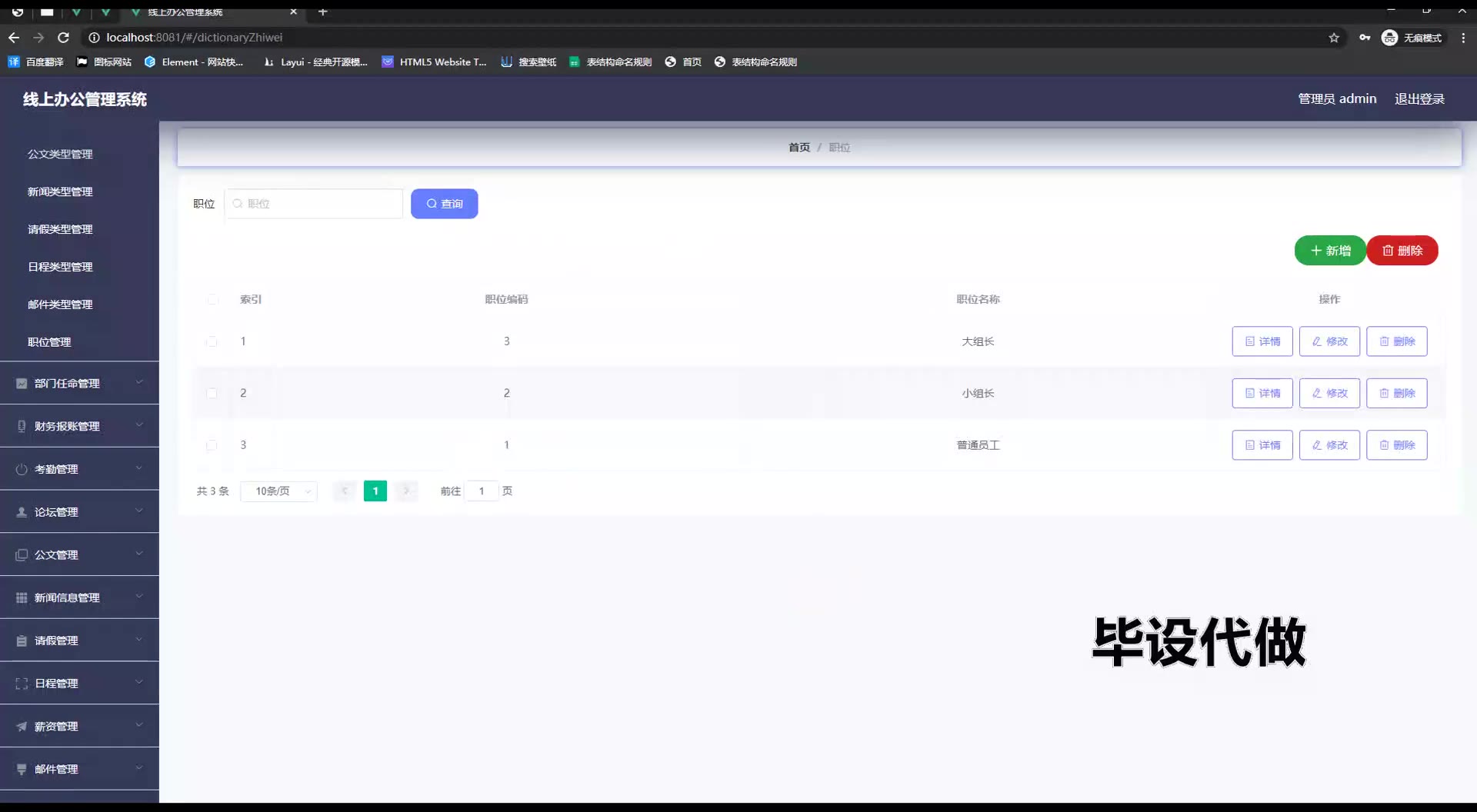Expand the 考勤管理 menu arrow
Image resolution: width=1477 pixels, height=812 pixels.
click(139, 468)
